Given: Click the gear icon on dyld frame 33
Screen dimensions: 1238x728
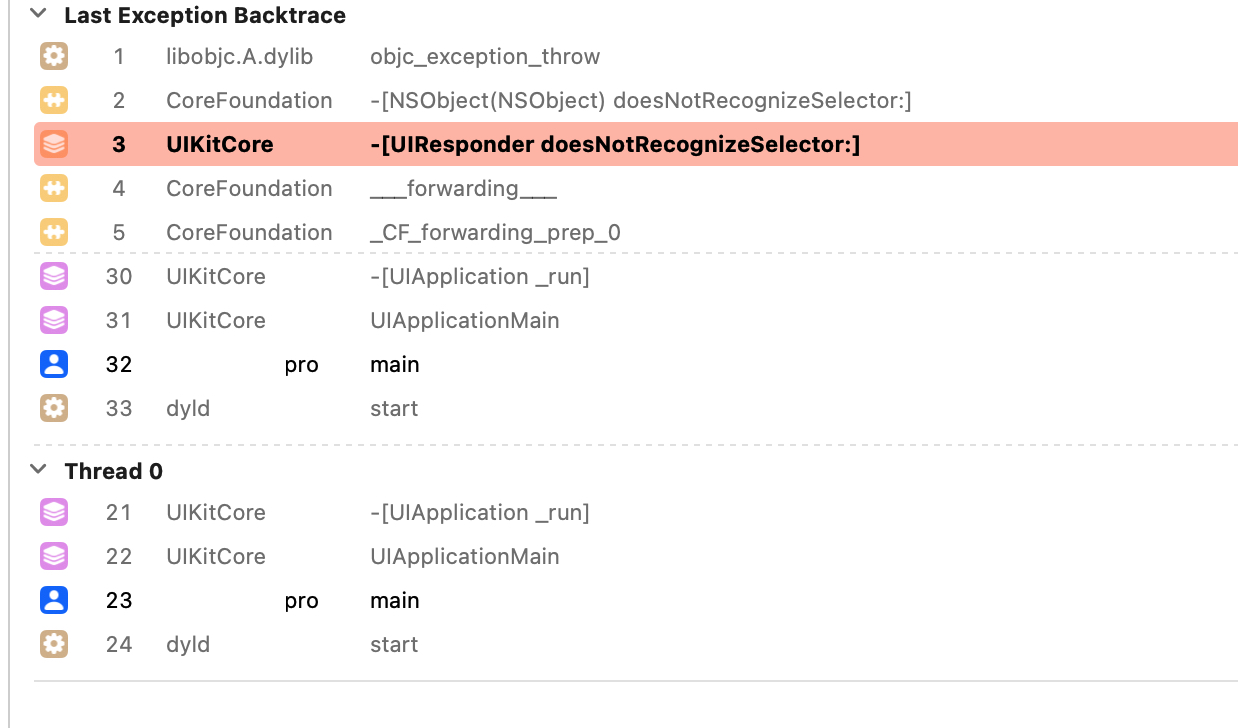Looking at the screenshot, I should tap(54, 409).
